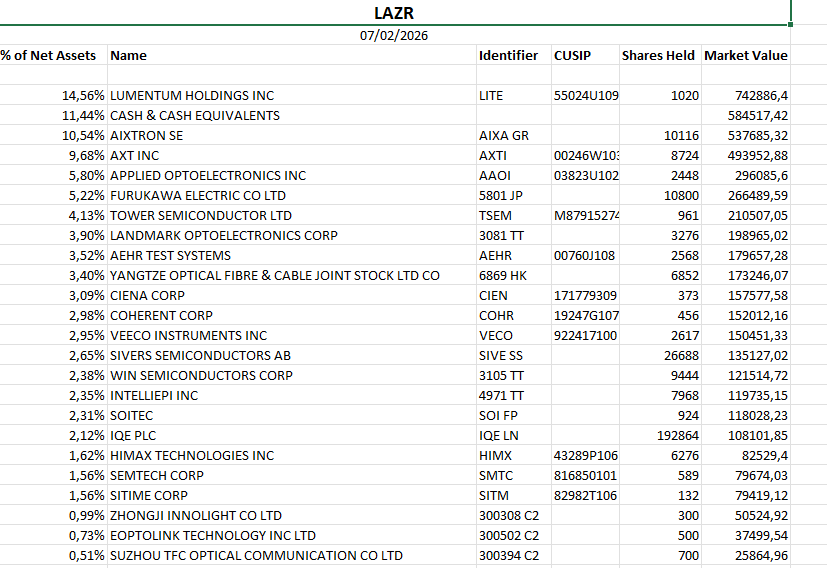Select SUZHOU TFC OPTICAL COMMUNICATION cell

292,556
